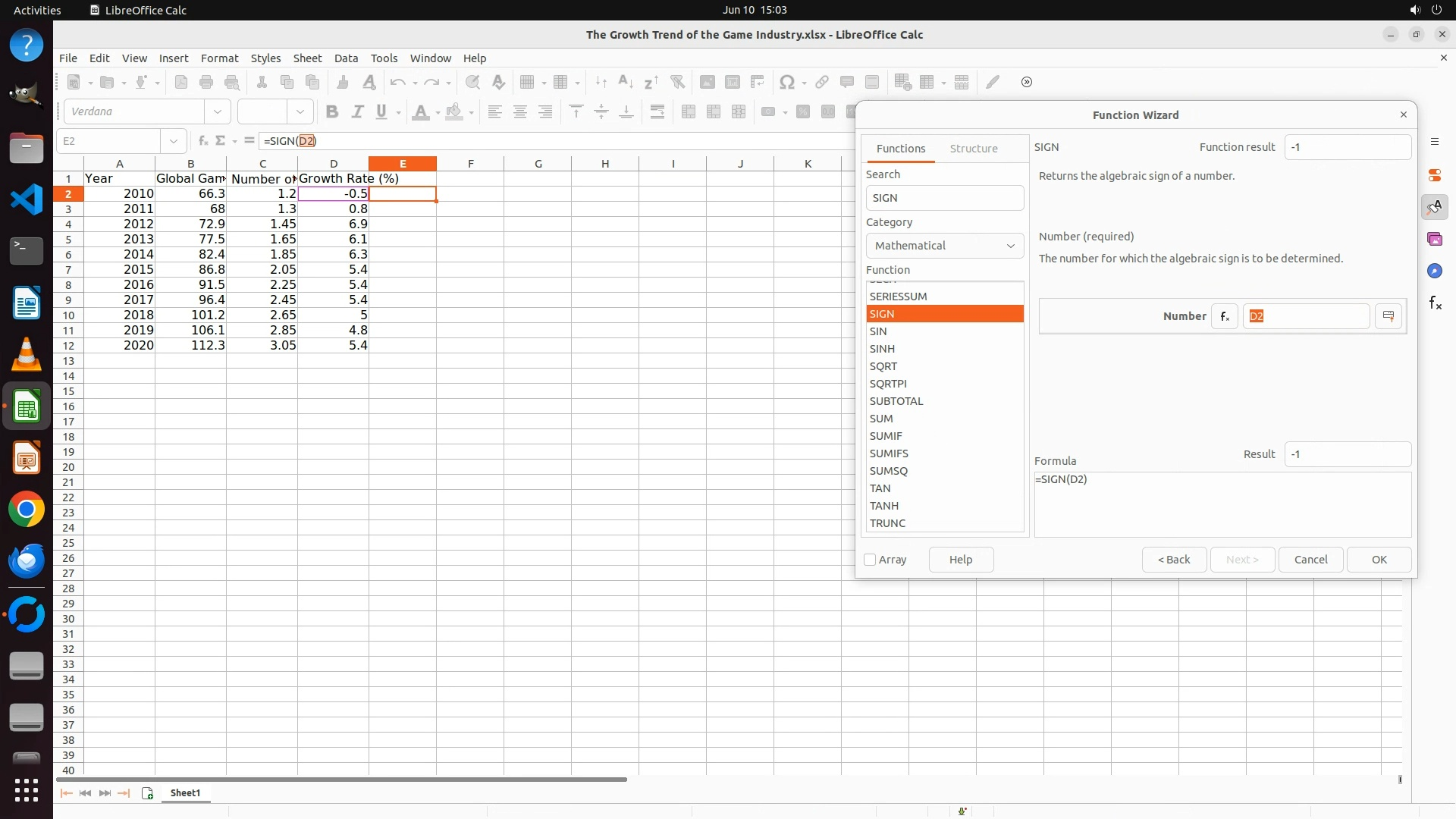
Task: Open the font name dropdown for Verdana
Action: click(218, 112)
